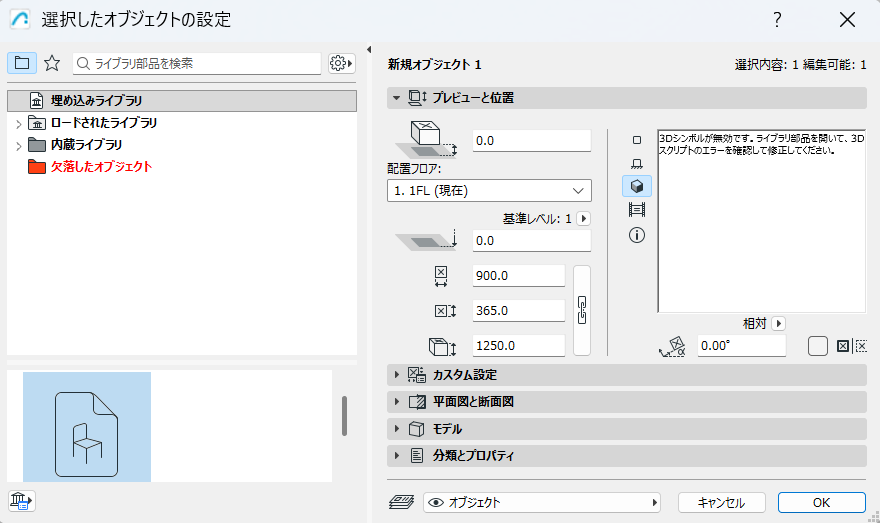Click the thumbnail list scrollbar
880x523 pixels.
pyautogui.click(x=345, y=416)
